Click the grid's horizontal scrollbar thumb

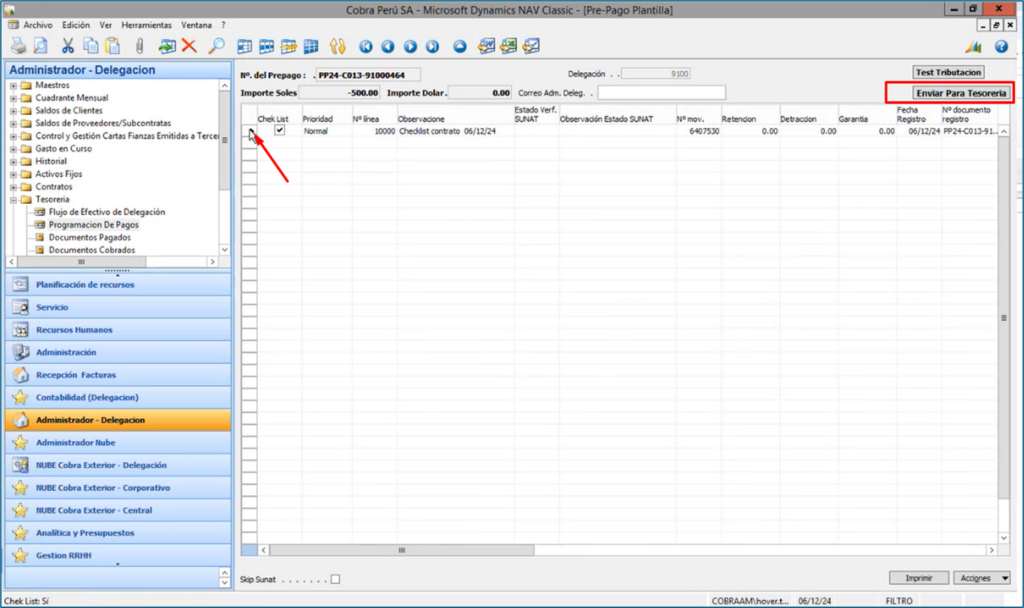pos(402,551)
